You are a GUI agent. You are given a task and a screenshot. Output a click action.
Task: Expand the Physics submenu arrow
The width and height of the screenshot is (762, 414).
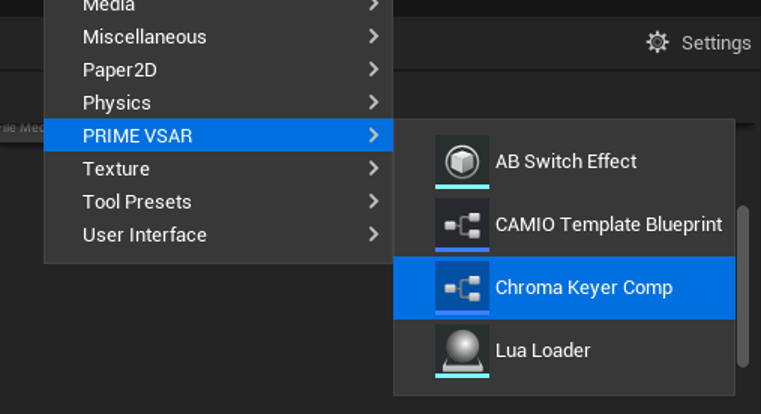[x=373, y=102]
